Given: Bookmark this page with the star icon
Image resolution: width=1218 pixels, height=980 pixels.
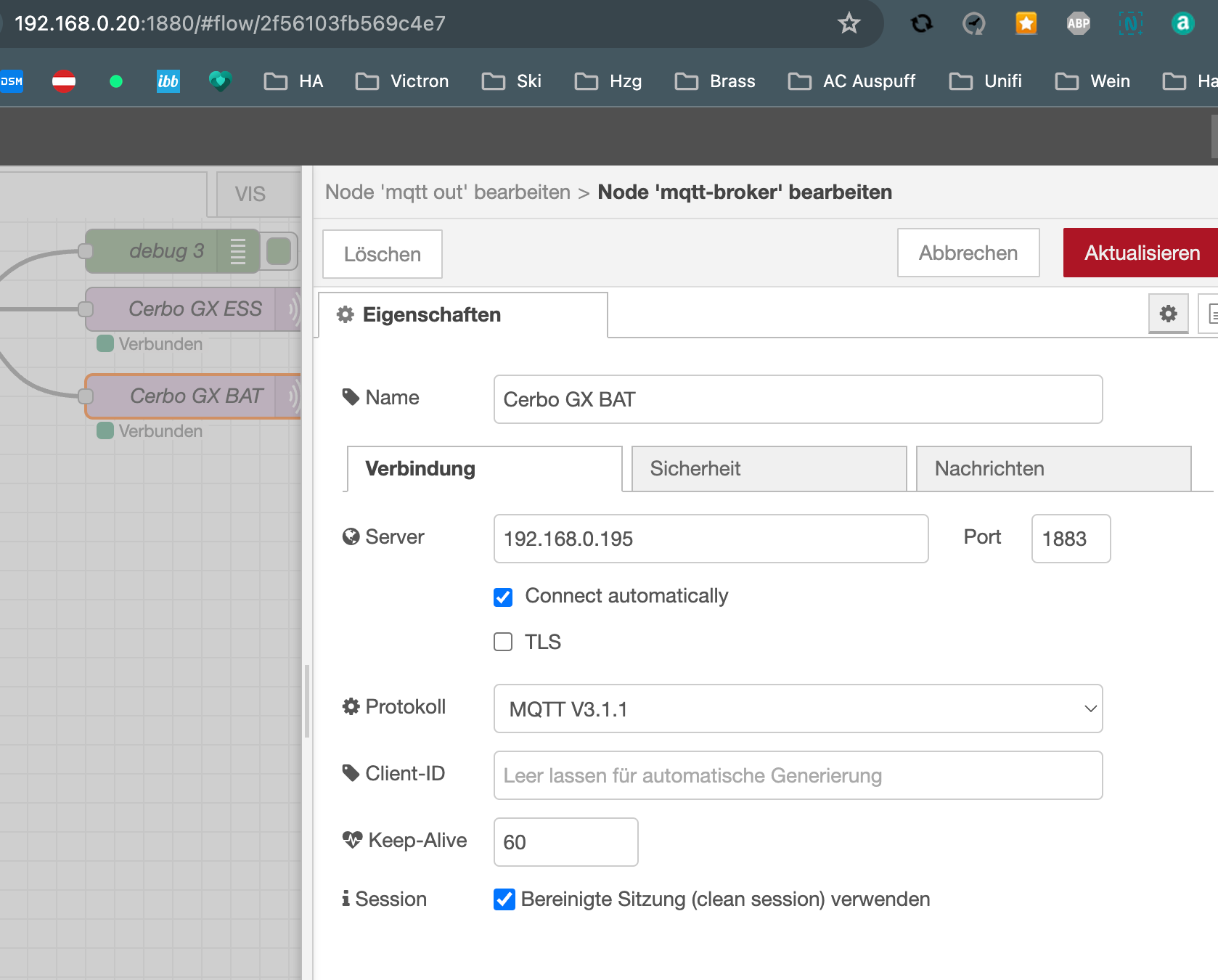Looking at the screenshot, I should [849, 23].
